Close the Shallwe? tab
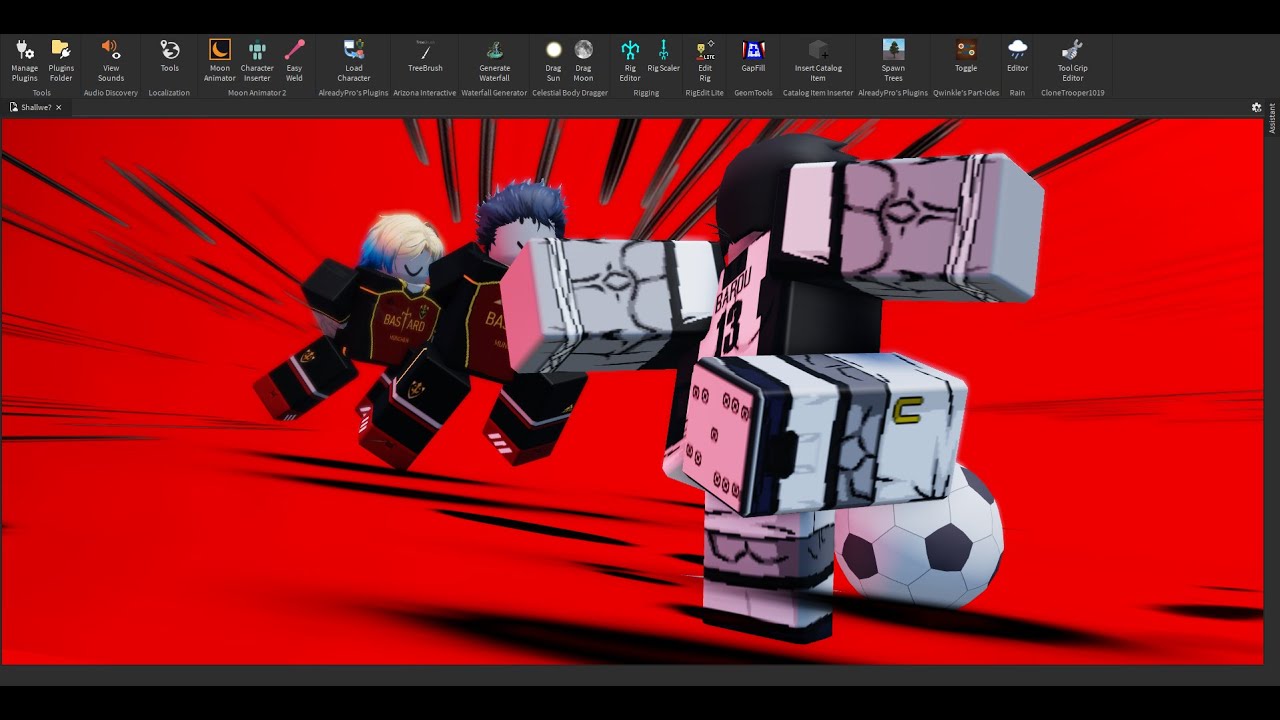This screenshot has width=1280, height=720. pyautogui.click(x=59, y=107)
